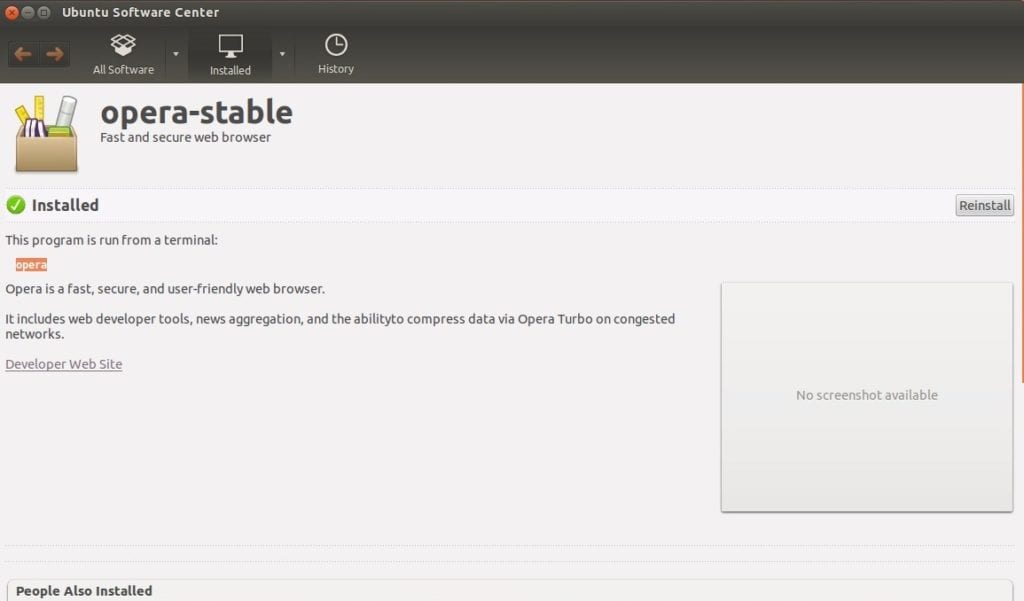The height and width of the screenshot is (601, 1024).
Task: Close the Ubuntu Software Center window
Action: 12,12
